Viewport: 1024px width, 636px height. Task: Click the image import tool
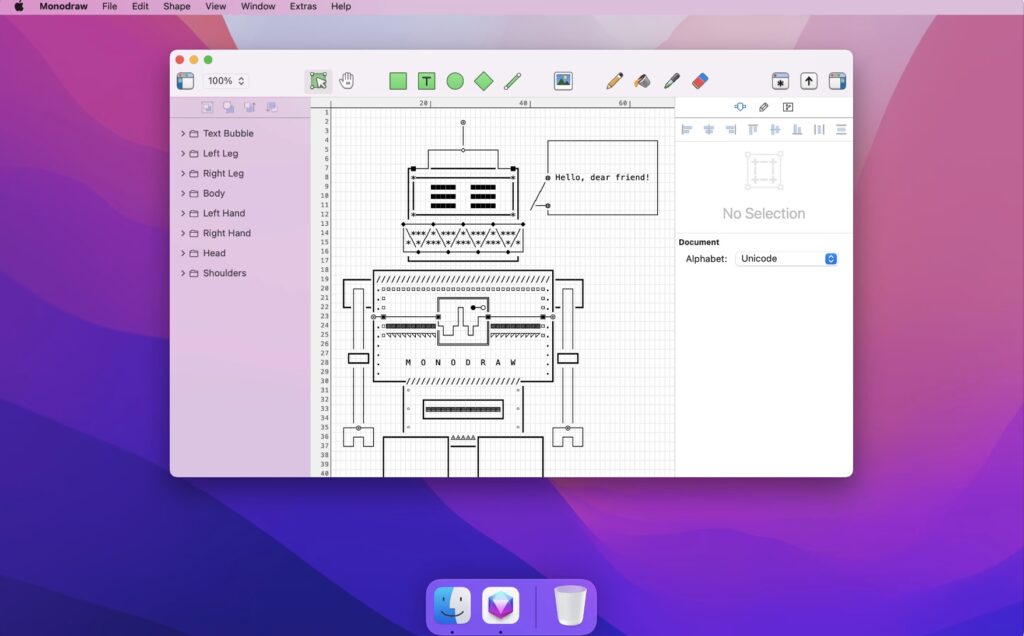pos(562,81)
